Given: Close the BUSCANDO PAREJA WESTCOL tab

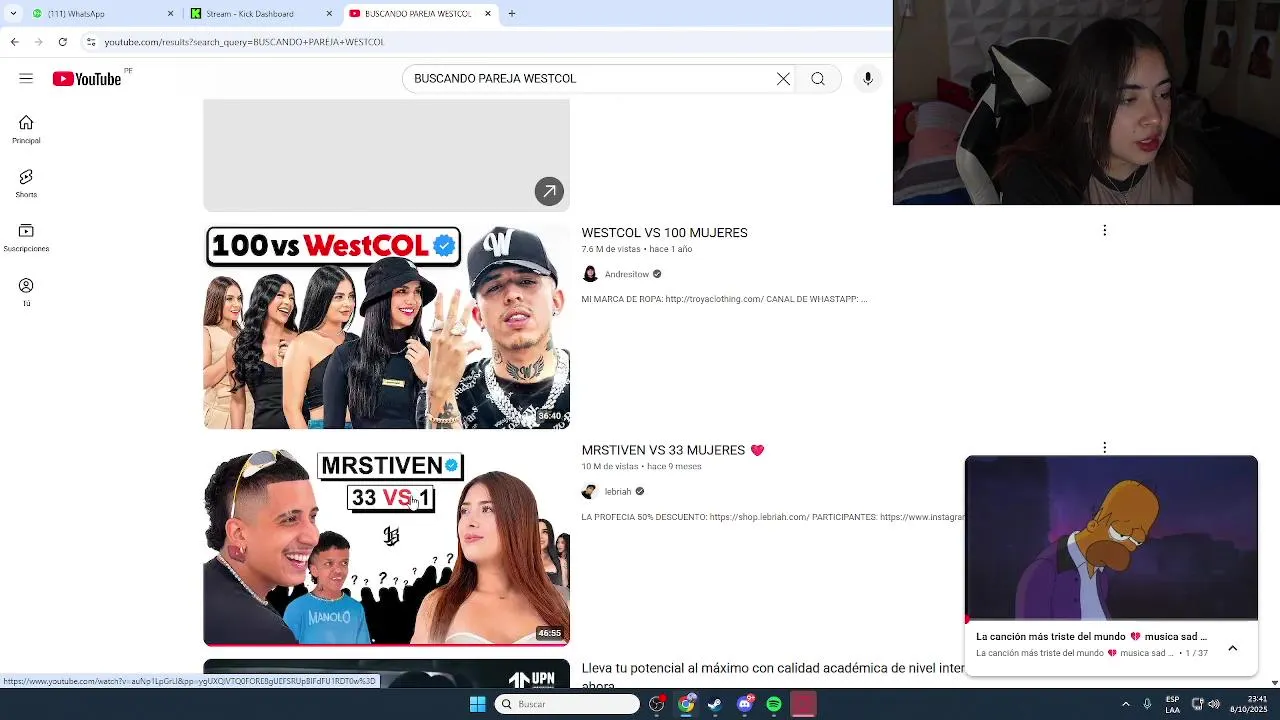Looking at the screenshot, I should pos(488,14).
